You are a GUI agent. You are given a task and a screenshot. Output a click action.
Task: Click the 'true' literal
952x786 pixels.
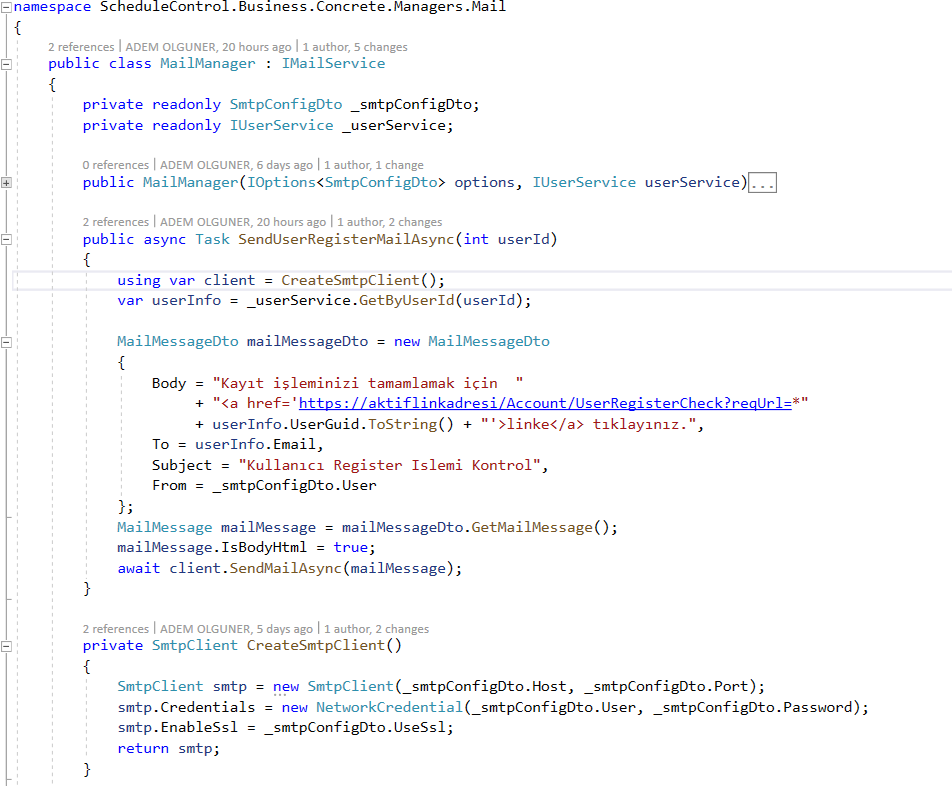click(350, 547)
